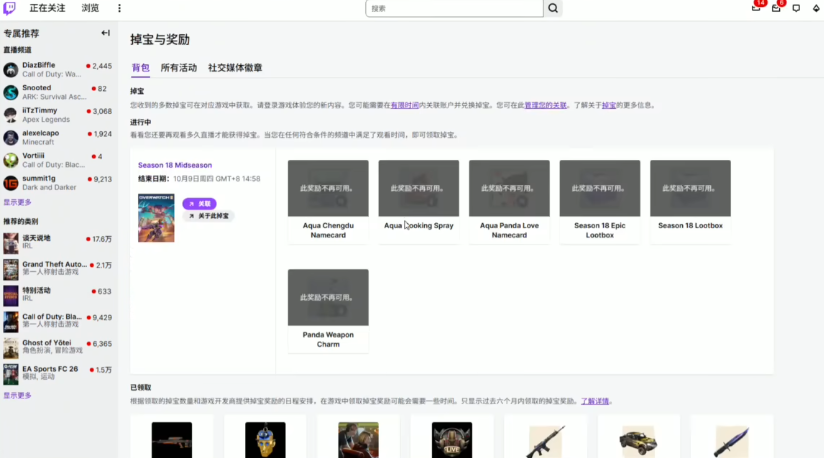Click the search magnifier button
Viewport: 824px width, 458px height.
(x=553, y=8)
